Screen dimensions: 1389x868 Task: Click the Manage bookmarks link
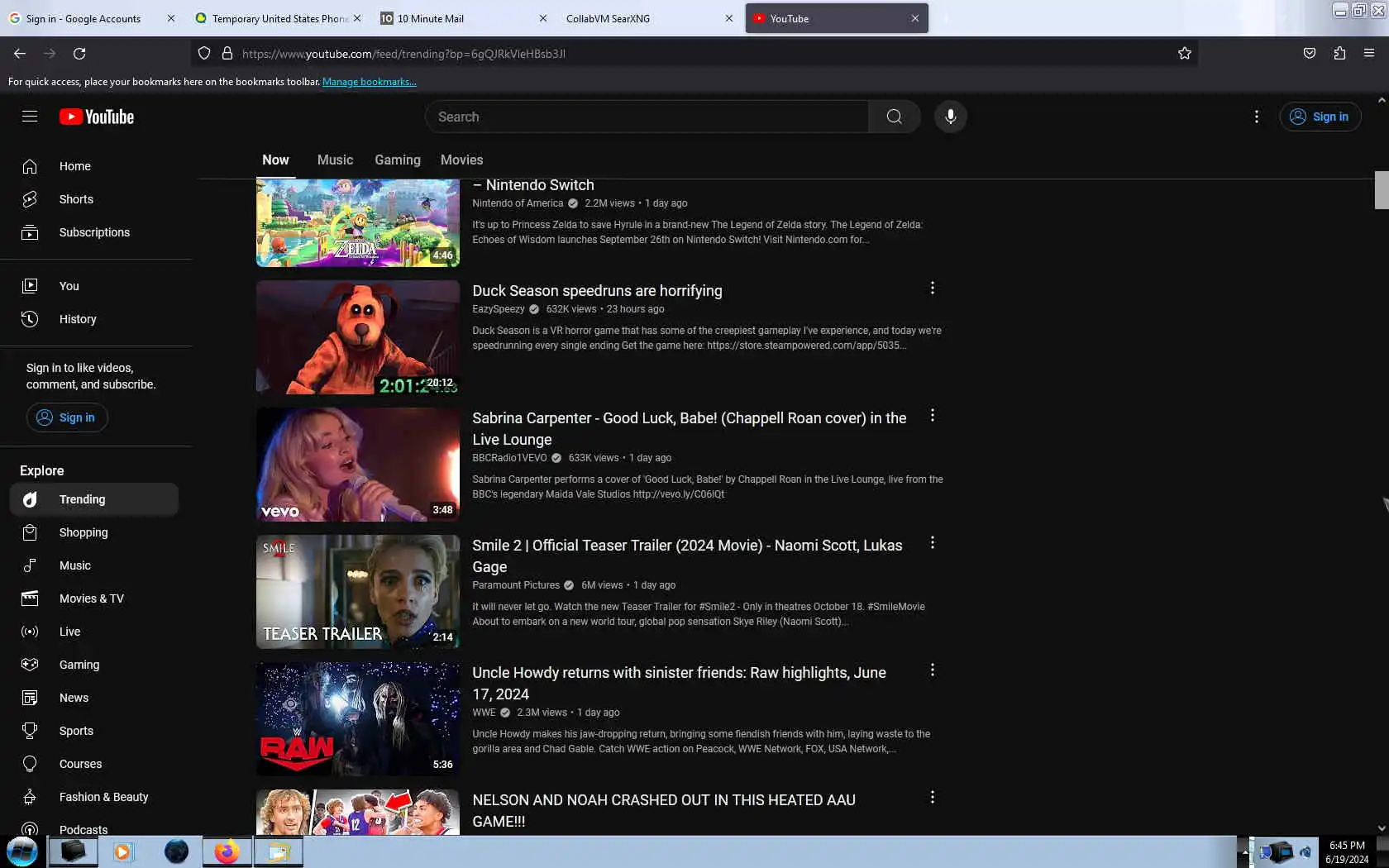369,82
